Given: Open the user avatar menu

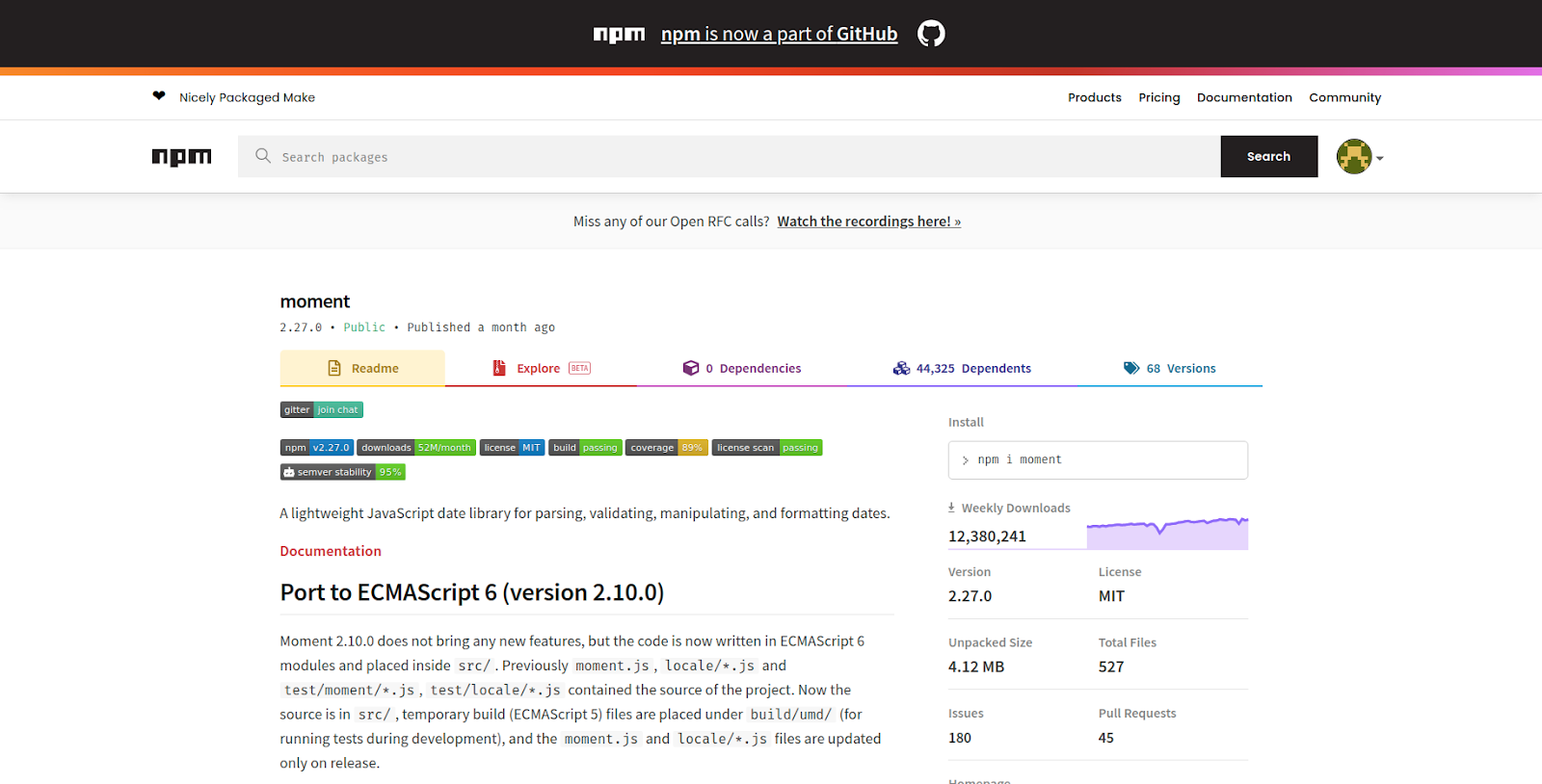Looking at the screenshot, I should [x=1354, y=156].
